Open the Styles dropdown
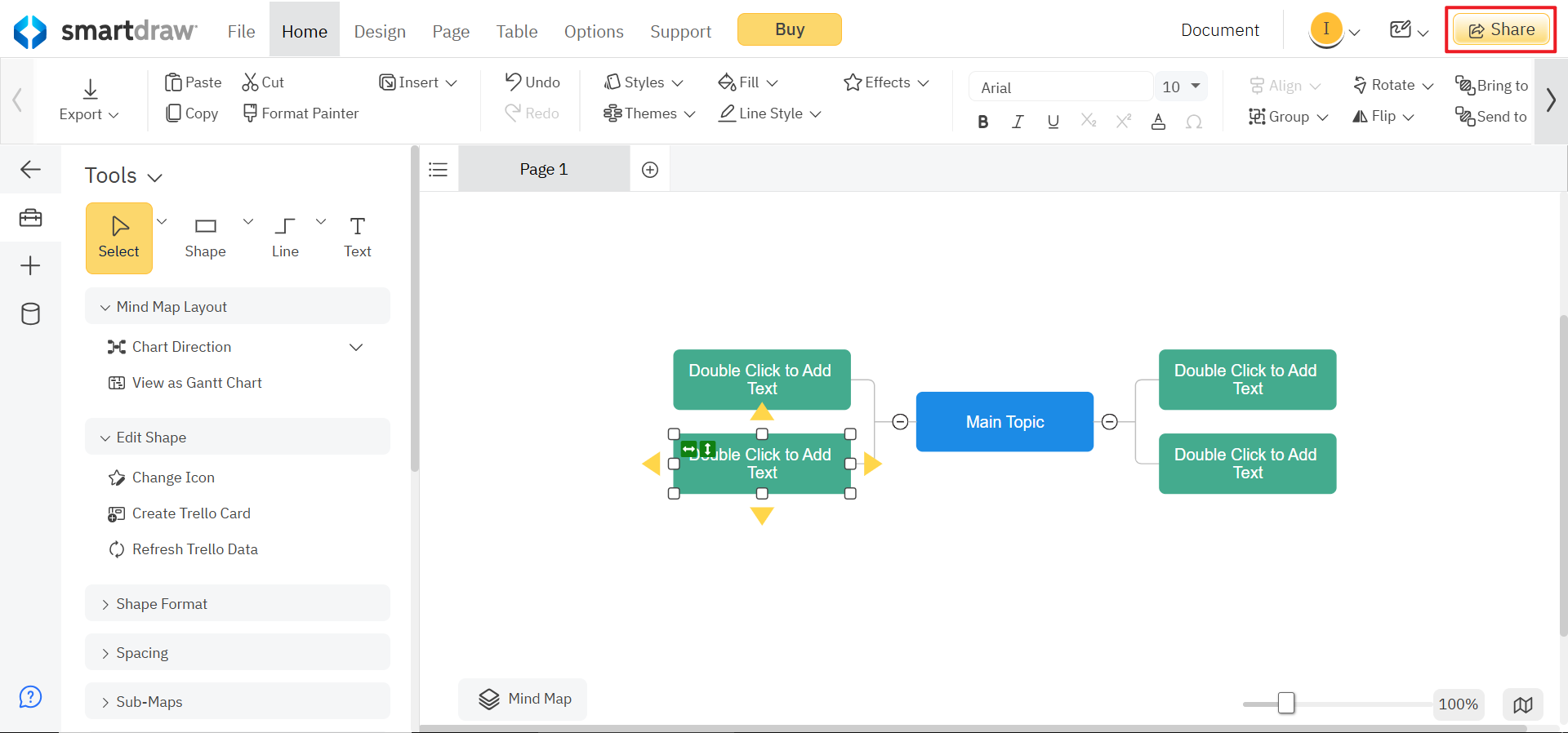The height and width of the screenshot is (733, 1568). click(644, 82)
